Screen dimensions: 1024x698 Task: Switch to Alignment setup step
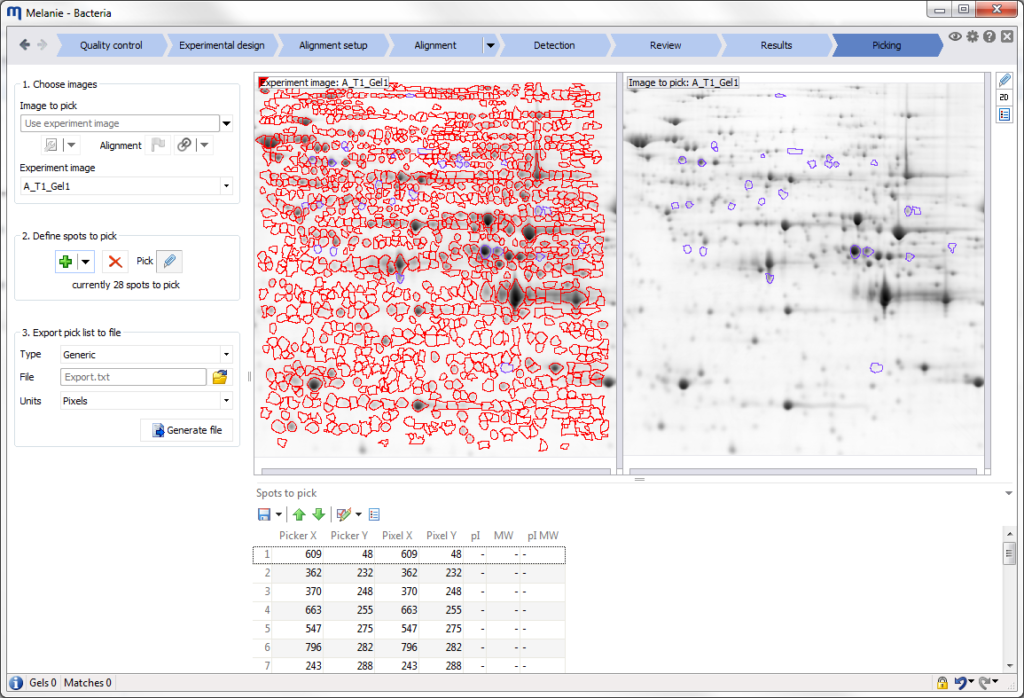333,45
